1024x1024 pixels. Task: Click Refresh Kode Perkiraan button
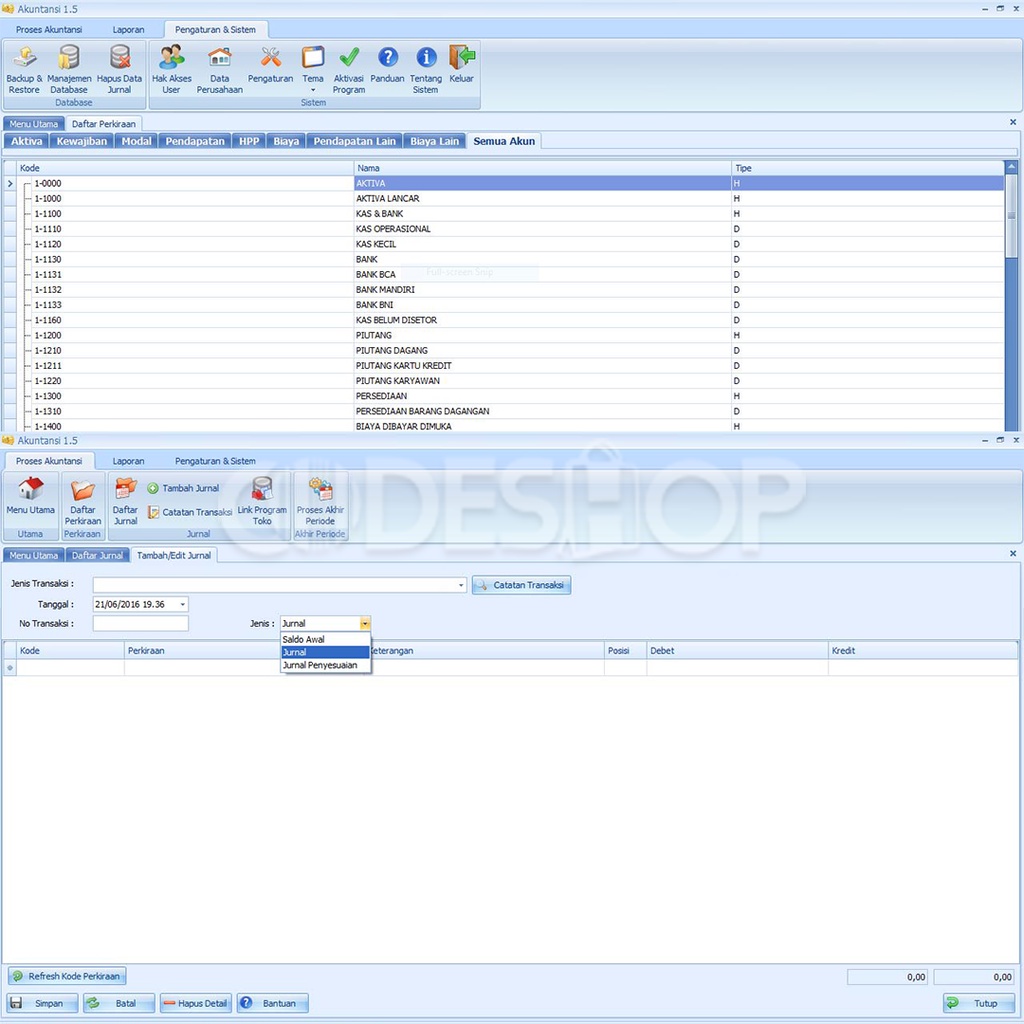pyautogui.click(x=67, y=976)
